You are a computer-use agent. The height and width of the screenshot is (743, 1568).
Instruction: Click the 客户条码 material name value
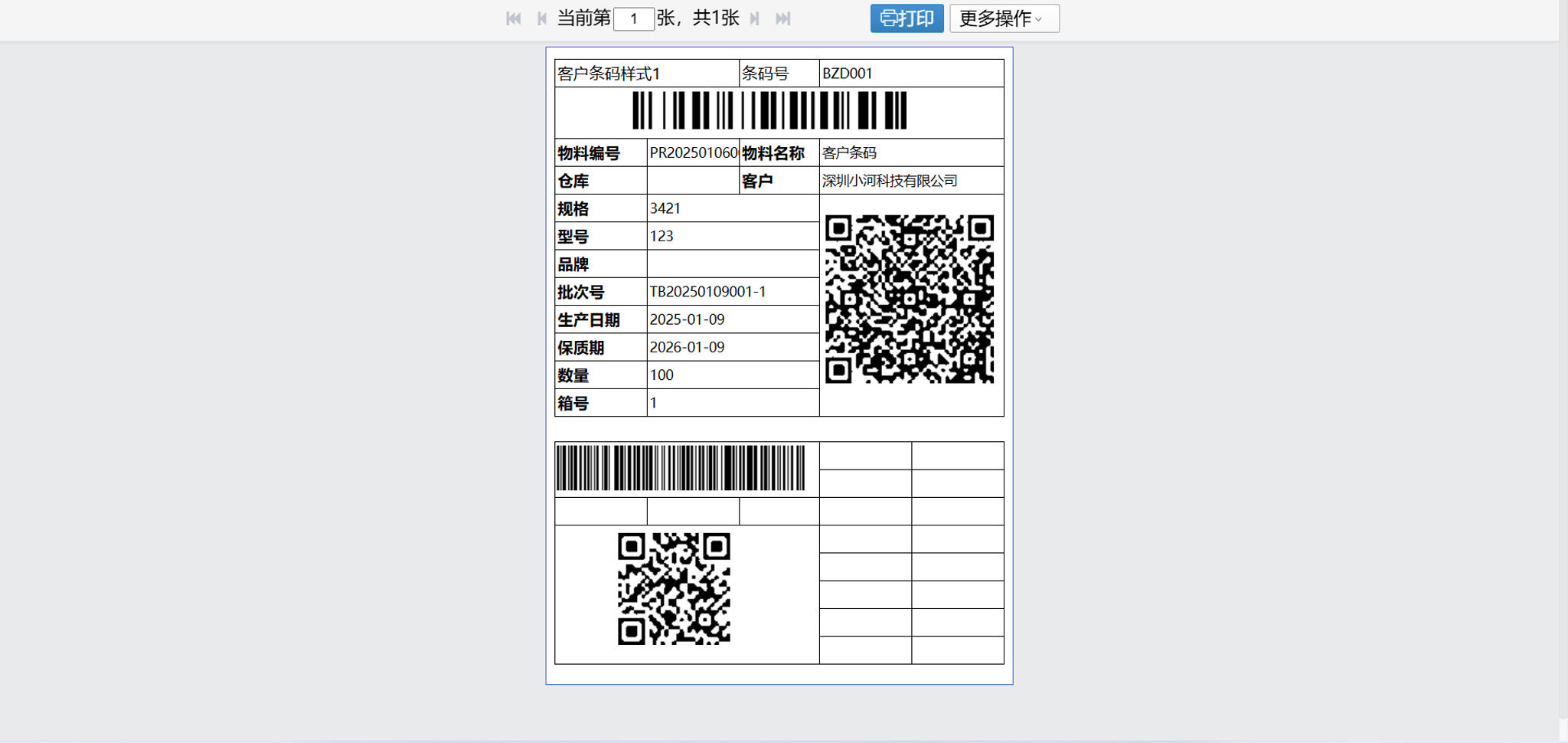click(x=849, y=152)
